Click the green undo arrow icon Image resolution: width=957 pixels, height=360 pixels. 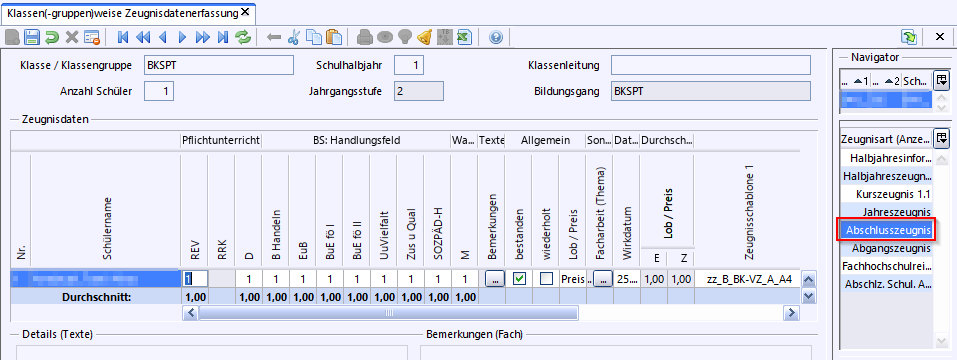pos(52,37)
